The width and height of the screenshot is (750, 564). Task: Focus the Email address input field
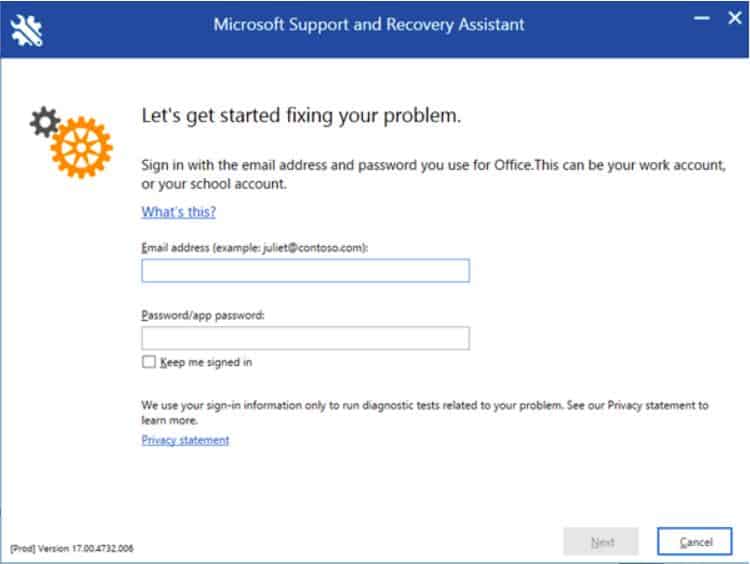click(x=306, y=271)
